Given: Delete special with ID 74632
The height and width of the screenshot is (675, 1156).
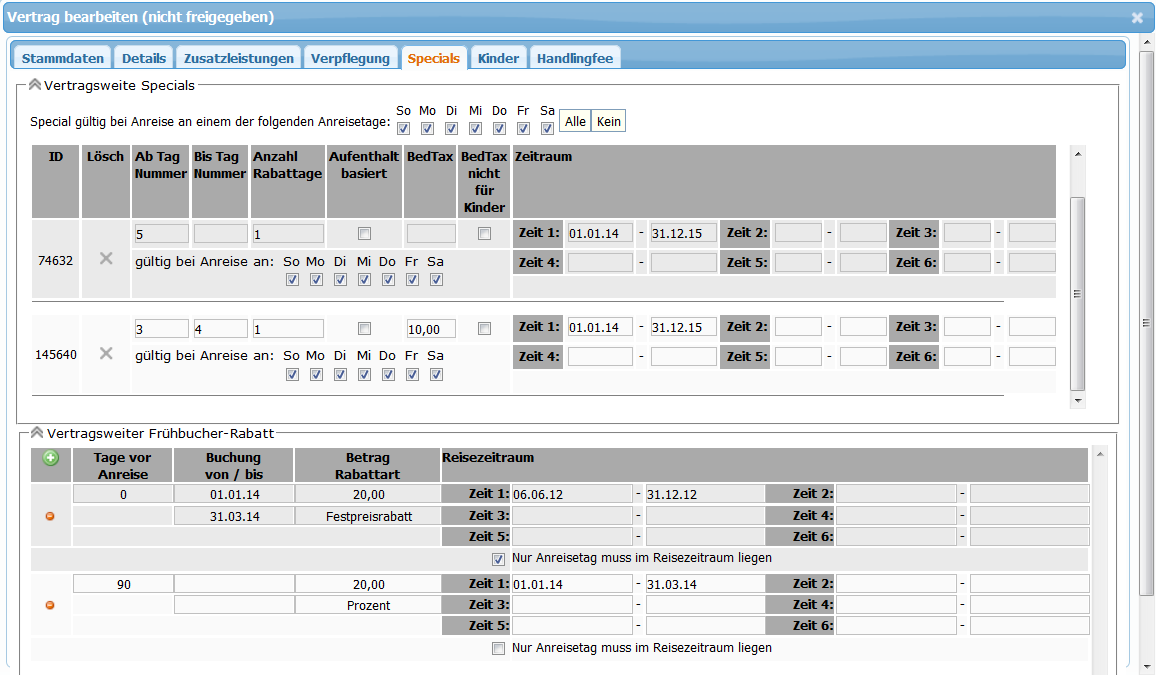Looking at the screenshot, I should point(105,259).
